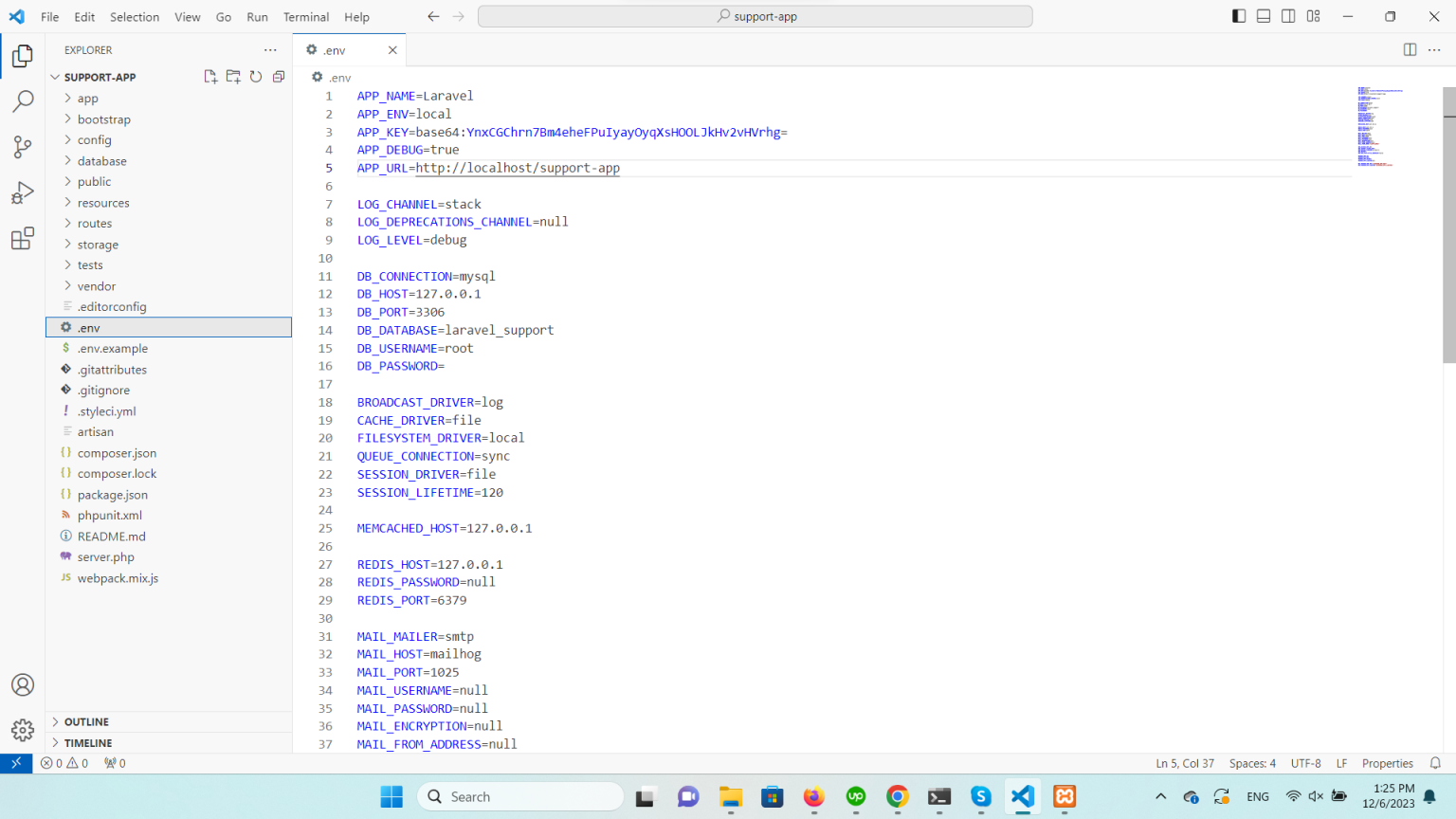The height and width of the screenshot is (819, 1456).
Task: Open the Run and Debug view
Action: click(22, 192)
